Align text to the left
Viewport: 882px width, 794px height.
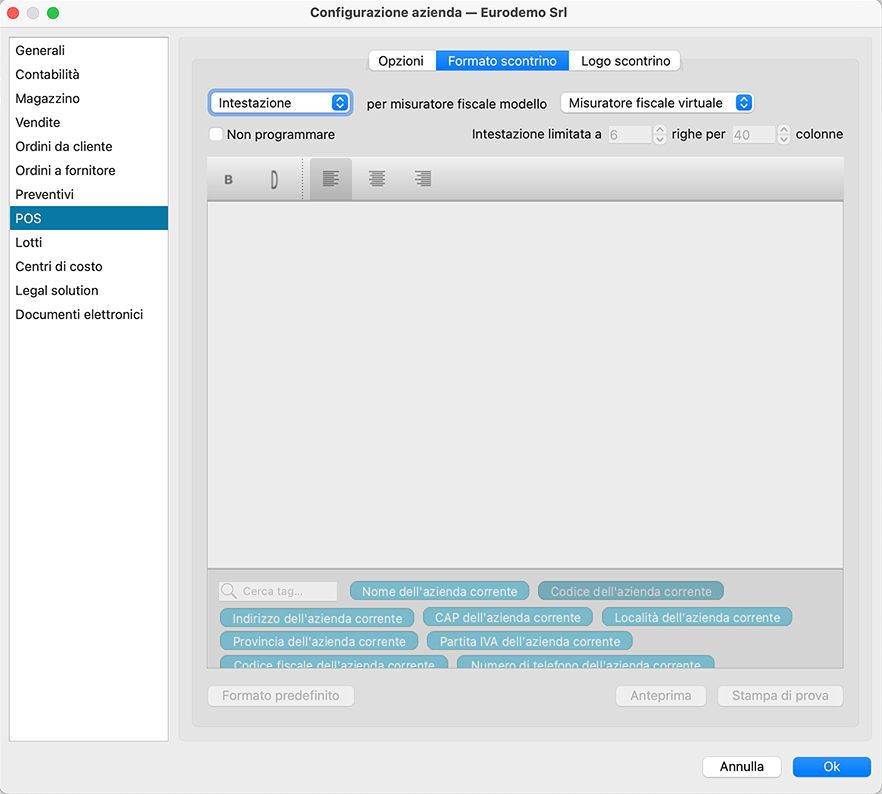click(330, 180)
